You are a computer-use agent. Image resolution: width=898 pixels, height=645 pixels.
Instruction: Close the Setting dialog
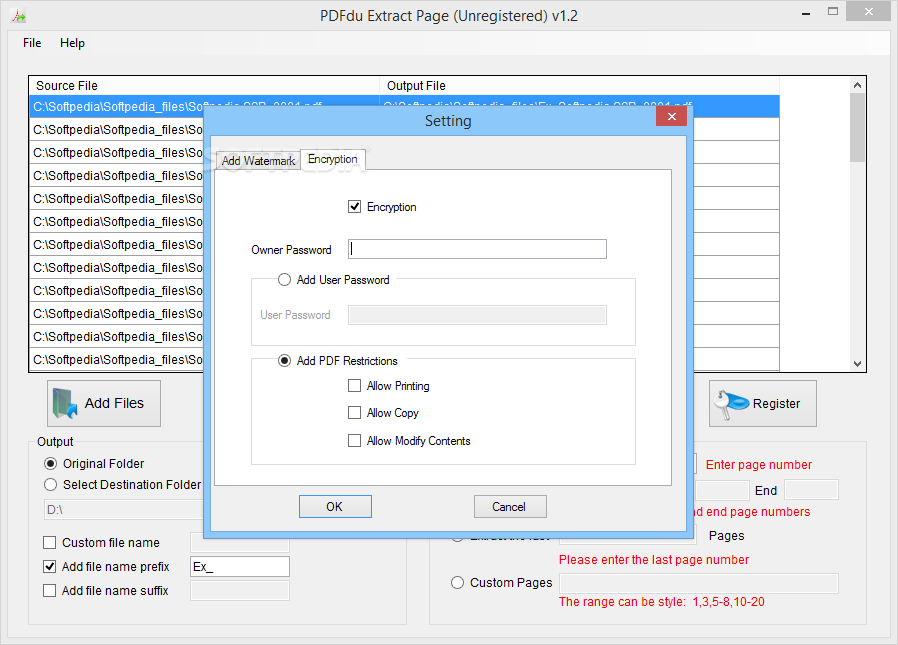(672, 117)
